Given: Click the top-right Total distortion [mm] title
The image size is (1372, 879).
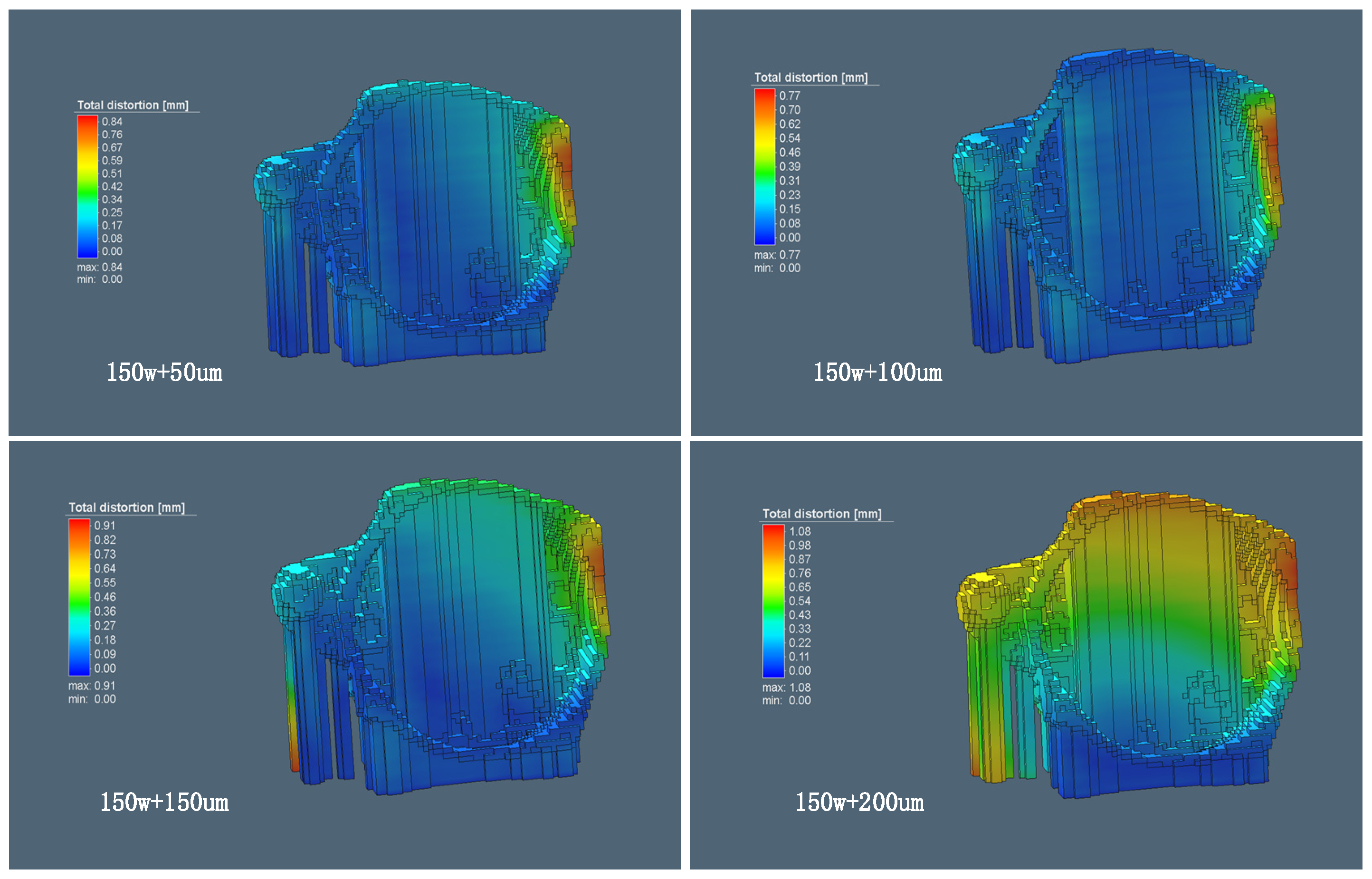Looking at the screenshot, I should [810, 77].
